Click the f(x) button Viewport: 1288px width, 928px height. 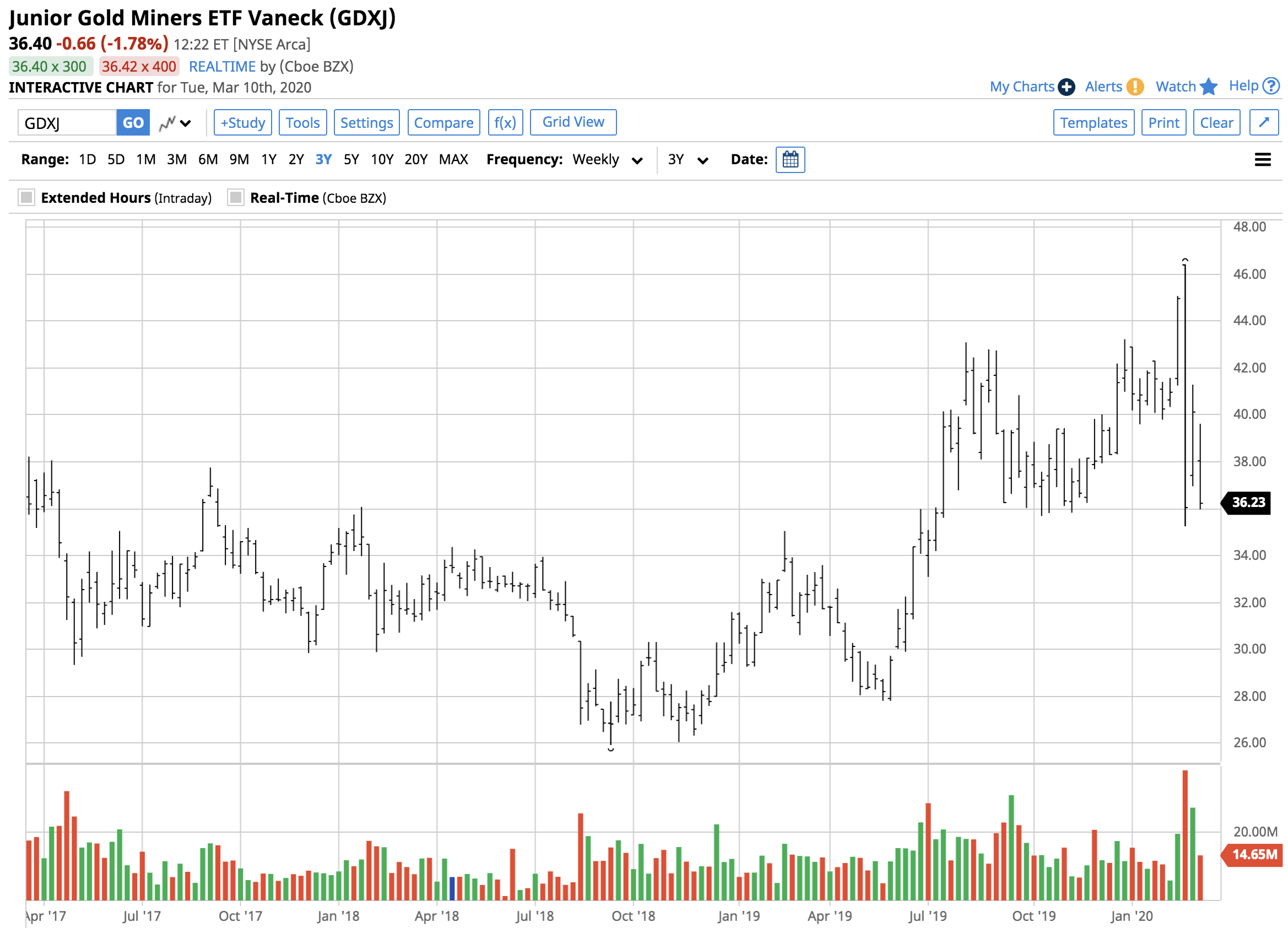tap(505, 123)
